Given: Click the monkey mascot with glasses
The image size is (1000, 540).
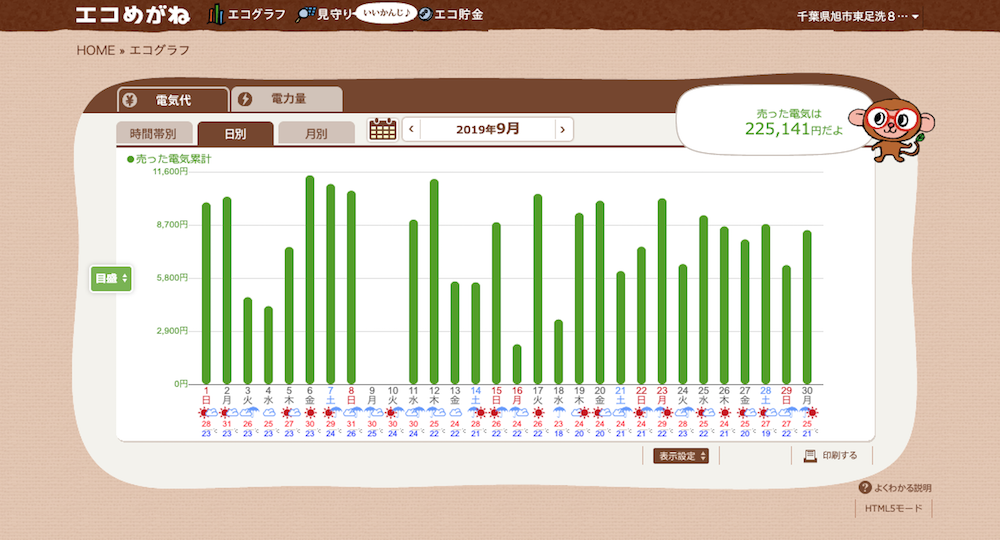Looking at the screenshot, I should [x=891, y=129].
